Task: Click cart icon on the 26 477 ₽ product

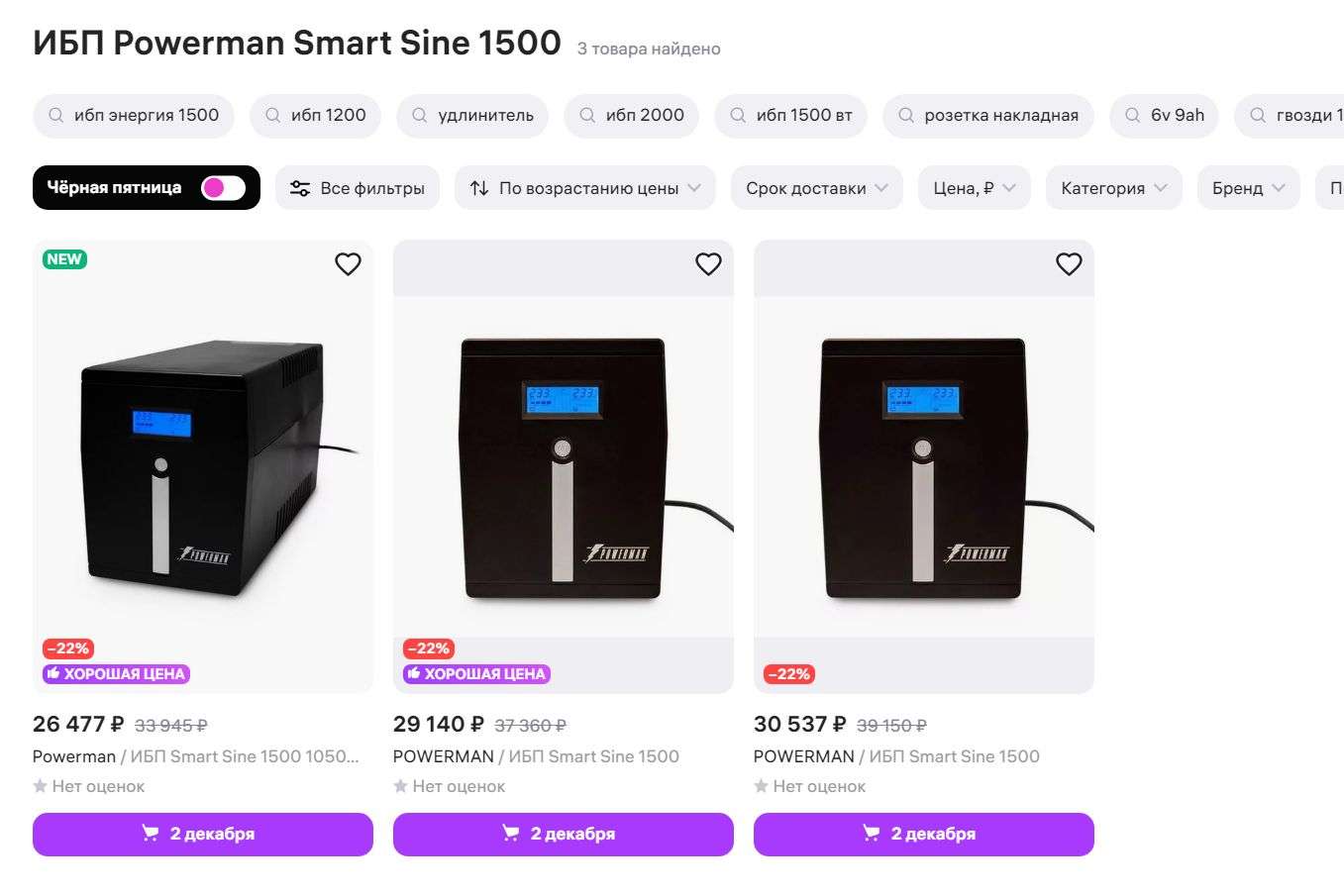Action: tap(151, 834)
